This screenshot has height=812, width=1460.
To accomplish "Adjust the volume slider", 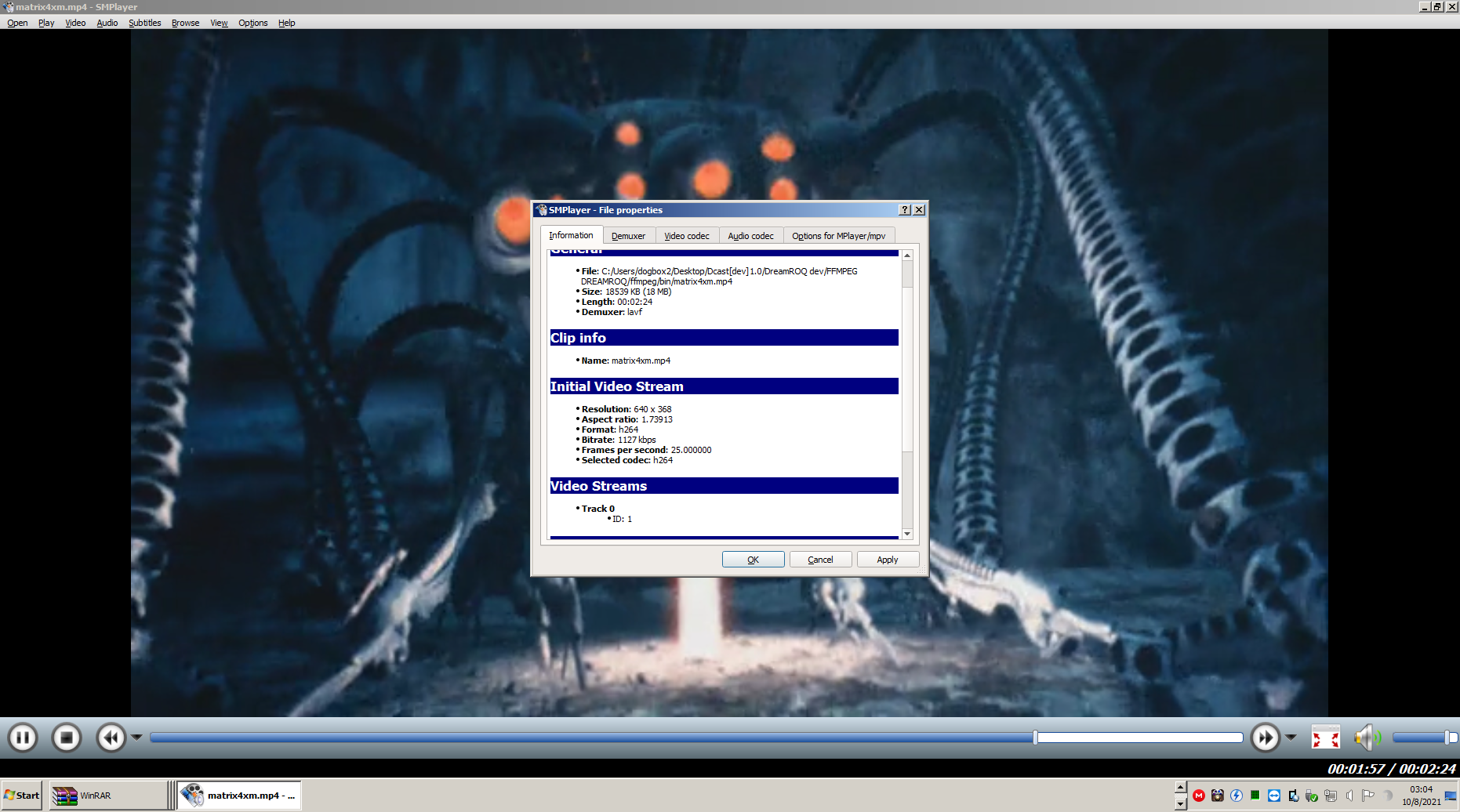I will [1425, 738].
